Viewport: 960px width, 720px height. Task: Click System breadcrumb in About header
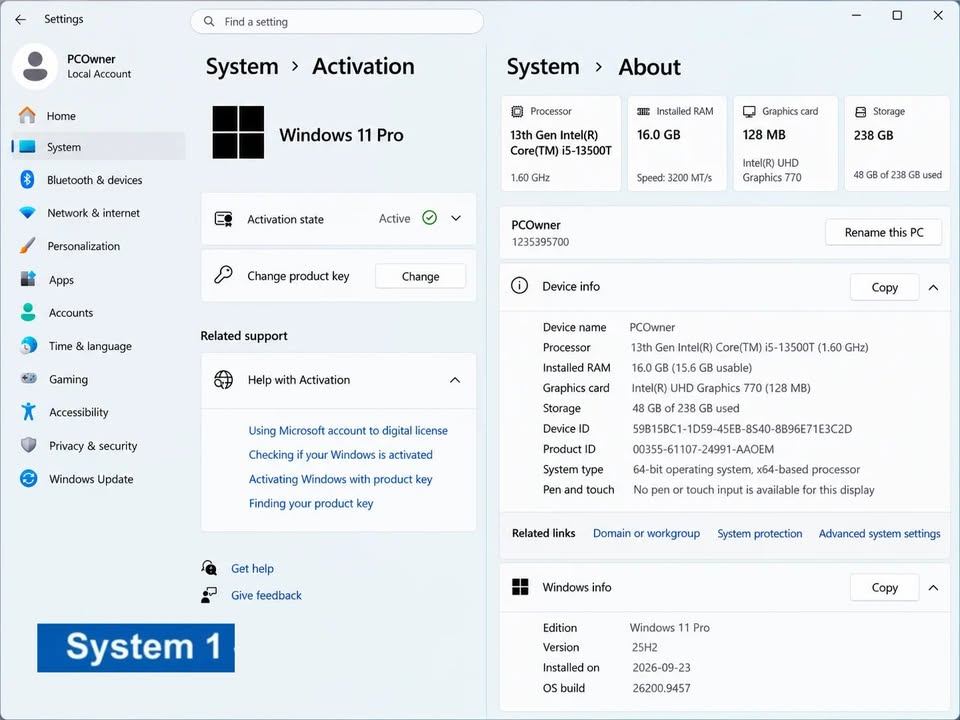542,66
